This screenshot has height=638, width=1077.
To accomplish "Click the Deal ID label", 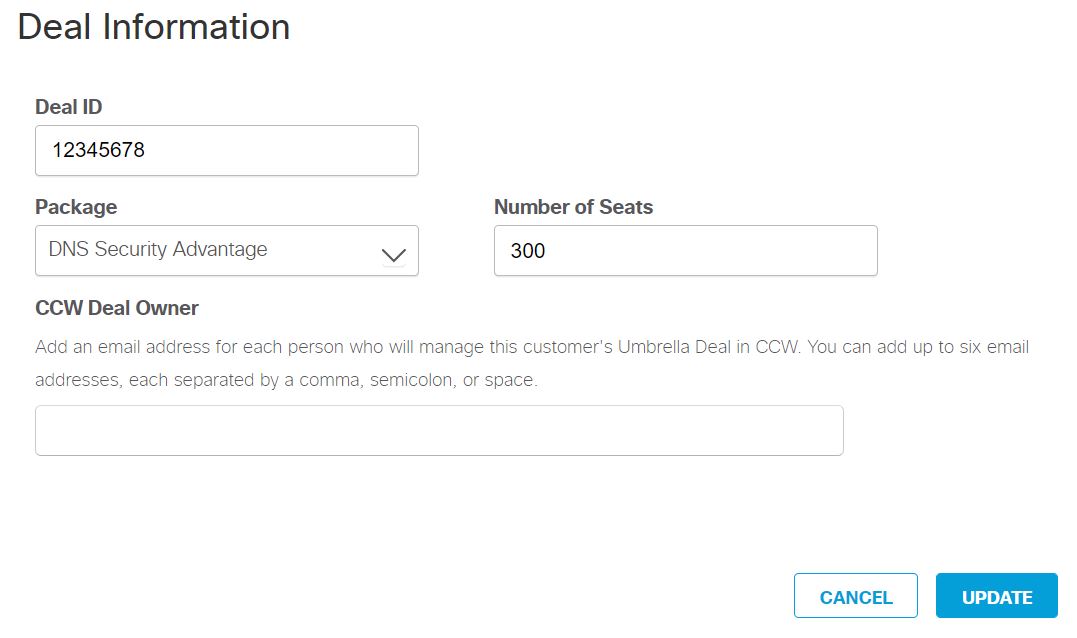I will point(68,107).
